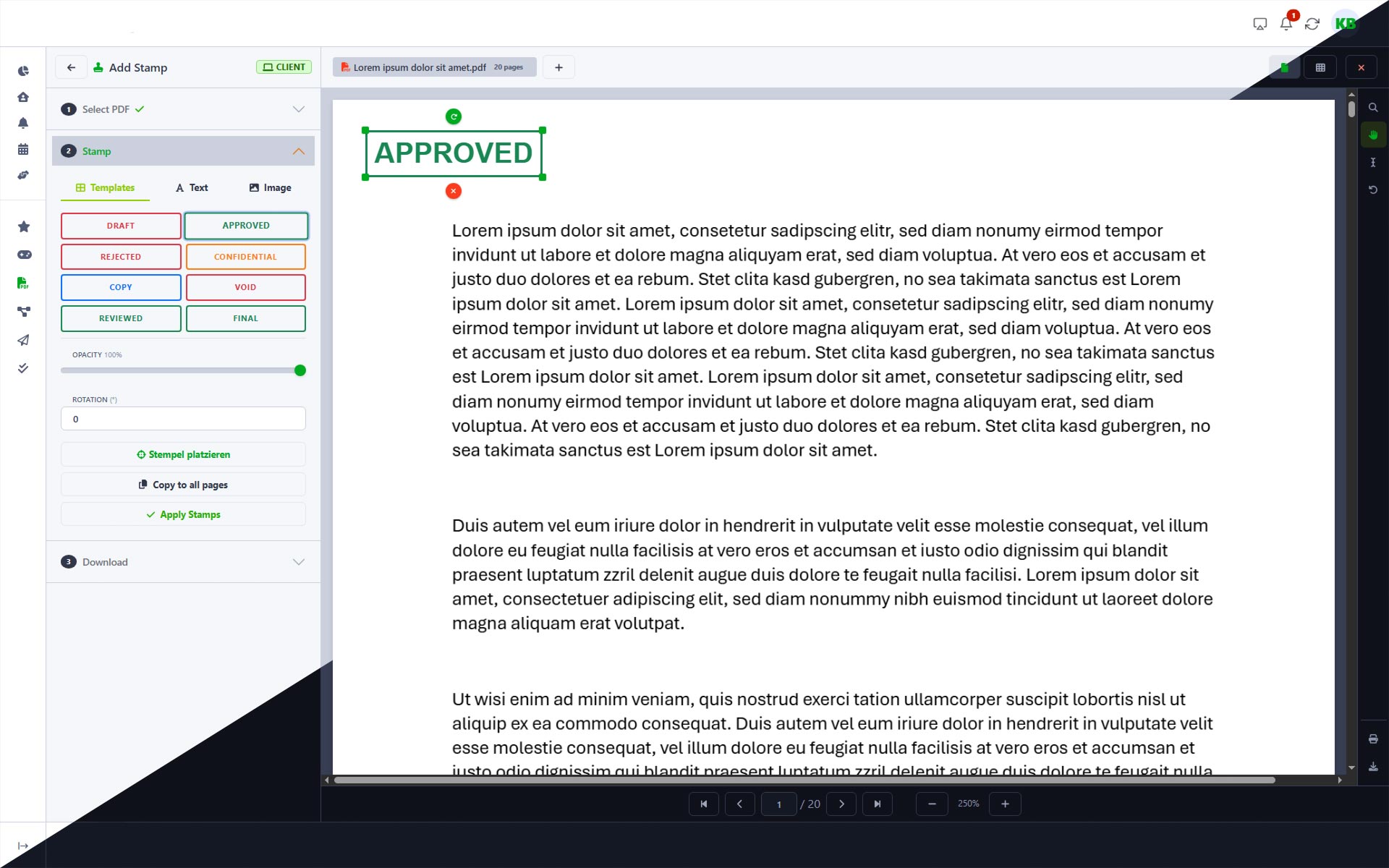Open the print option for the document
The height and width of the screenshot is (868, 1389).
pyautogui.click(x=1372, y=739)
